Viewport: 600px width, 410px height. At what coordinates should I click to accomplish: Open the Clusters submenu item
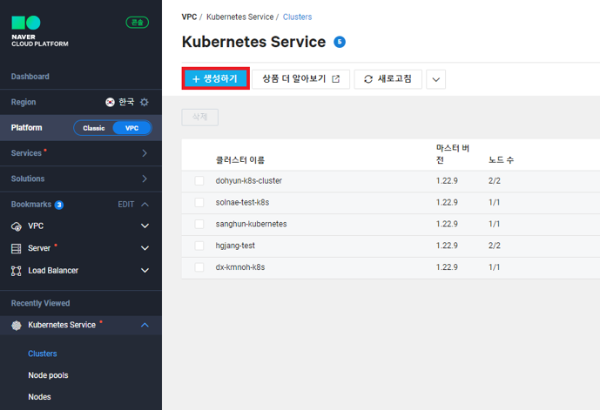coord(42,354)
